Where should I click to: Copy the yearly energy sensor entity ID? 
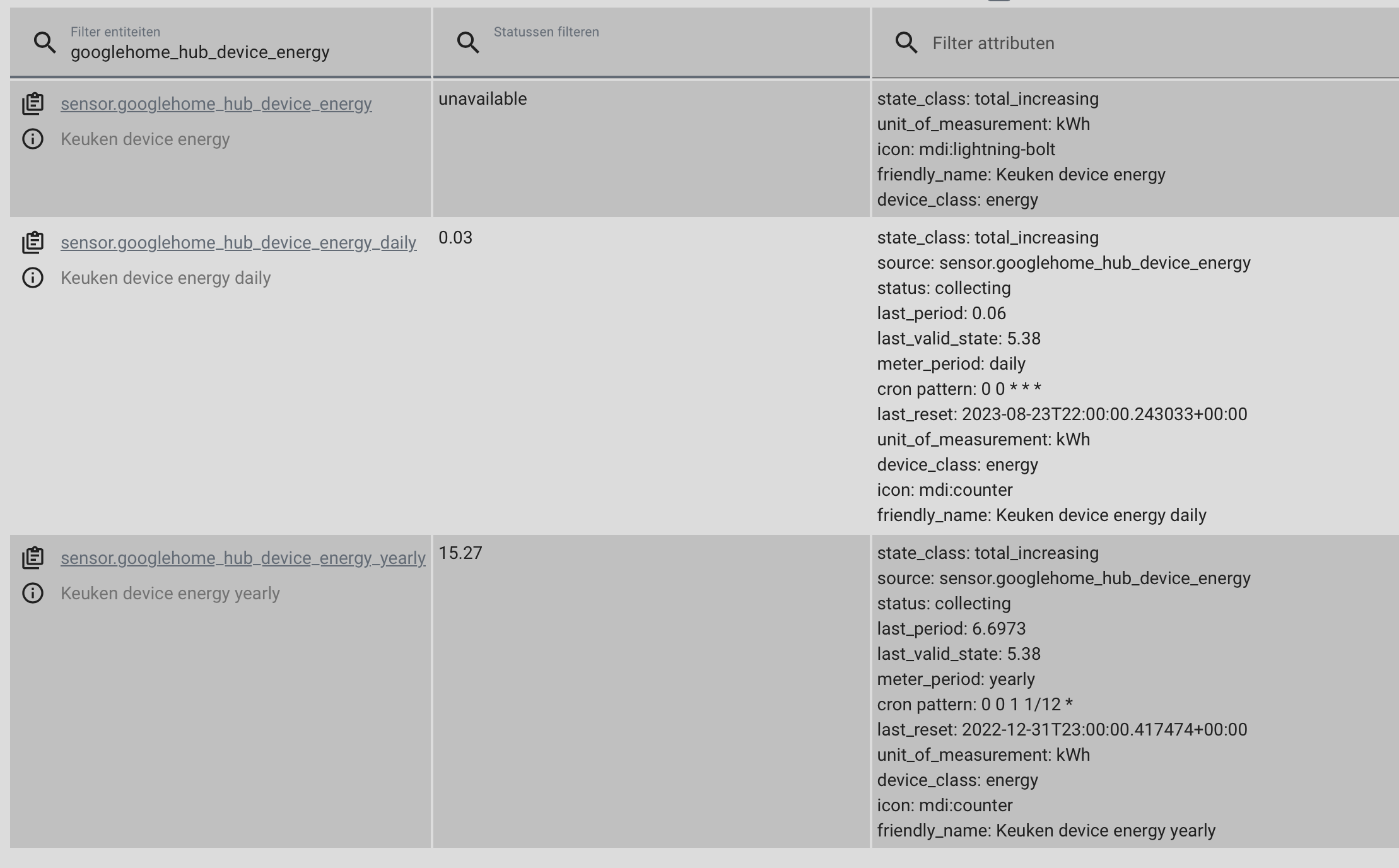coord(33,557)
